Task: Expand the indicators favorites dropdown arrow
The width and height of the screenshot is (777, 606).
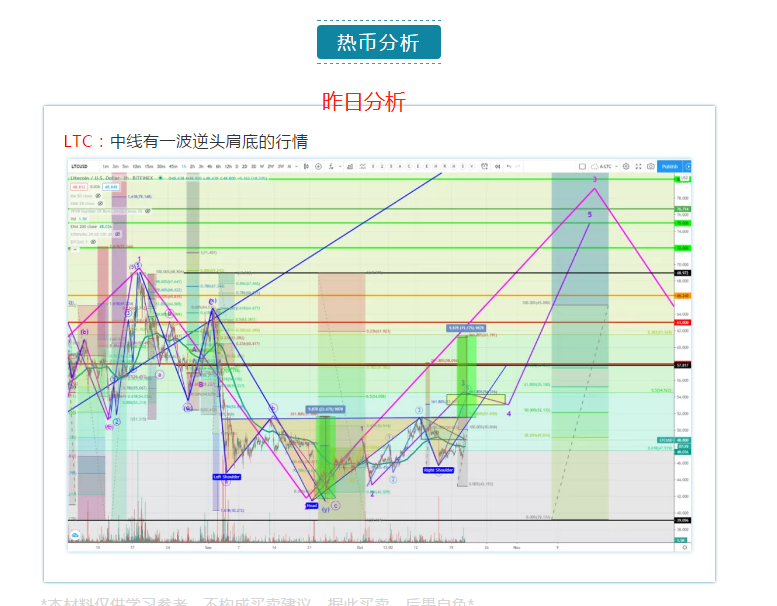Action: [x=340, y=166]
